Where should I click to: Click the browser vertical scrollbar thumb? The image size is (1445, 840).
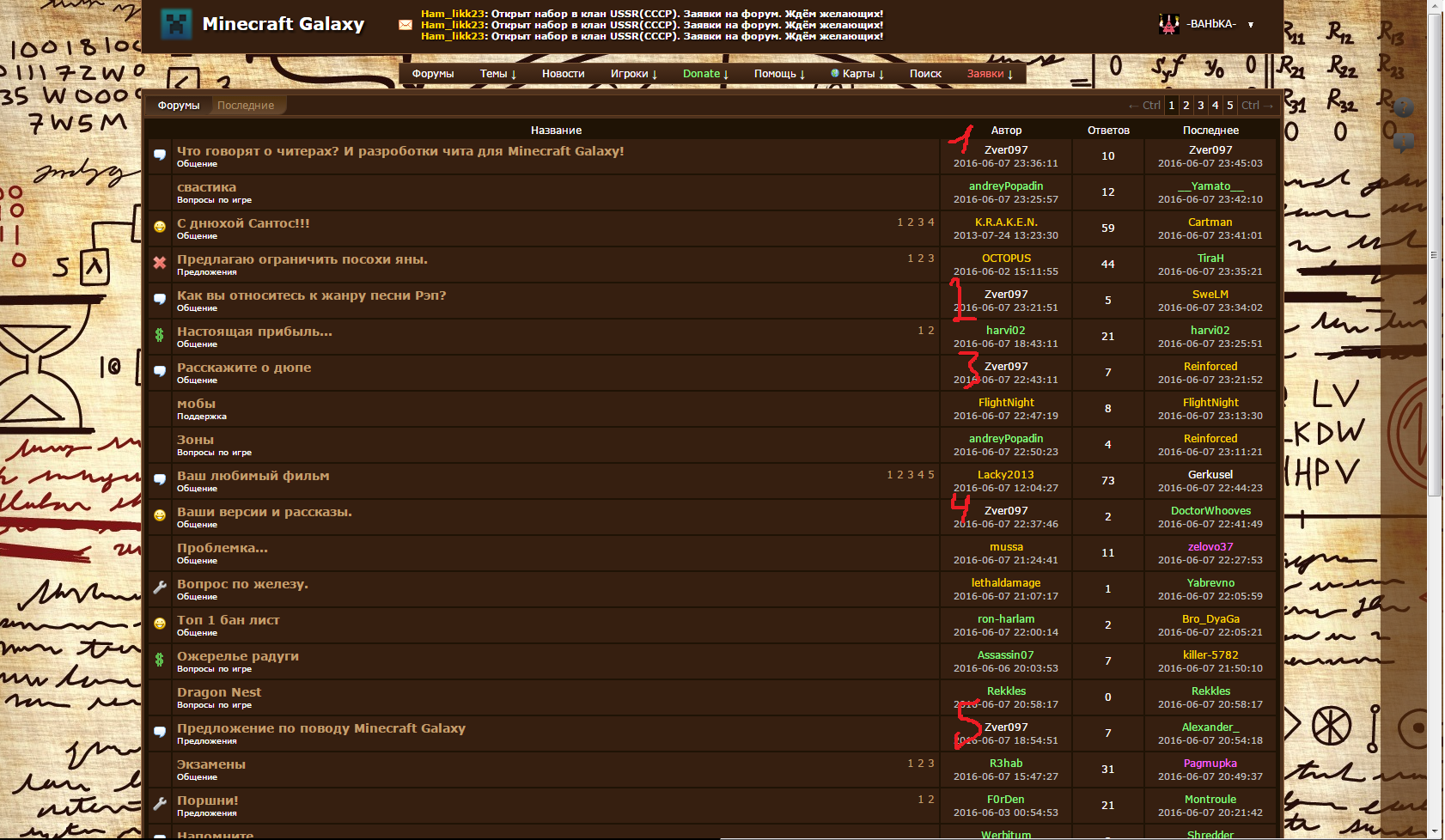click(1435, 254)
